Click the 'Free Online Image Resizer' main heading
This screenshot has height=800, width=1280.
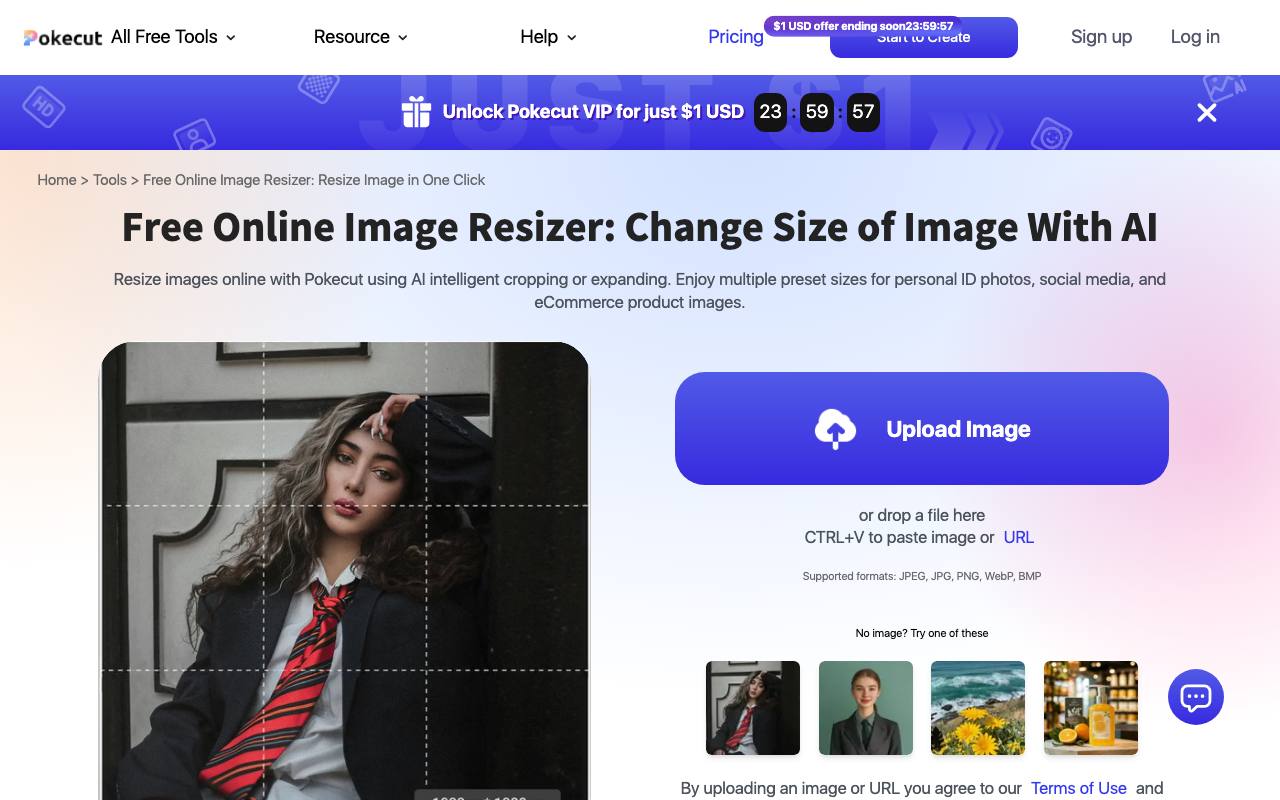click(x=640, y=227)
